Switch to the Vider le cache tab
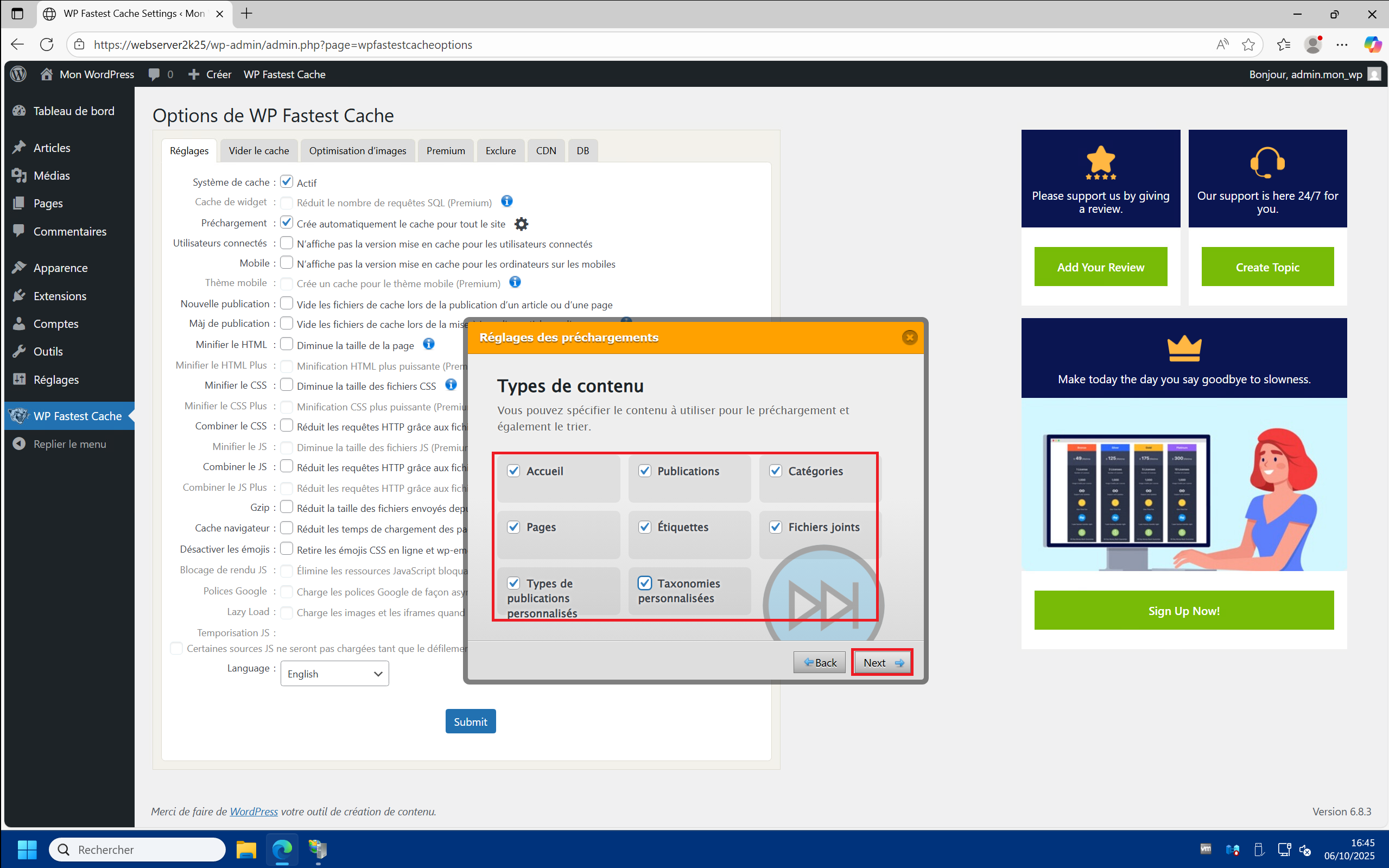The image size is (1389, 868). (258, 150)
